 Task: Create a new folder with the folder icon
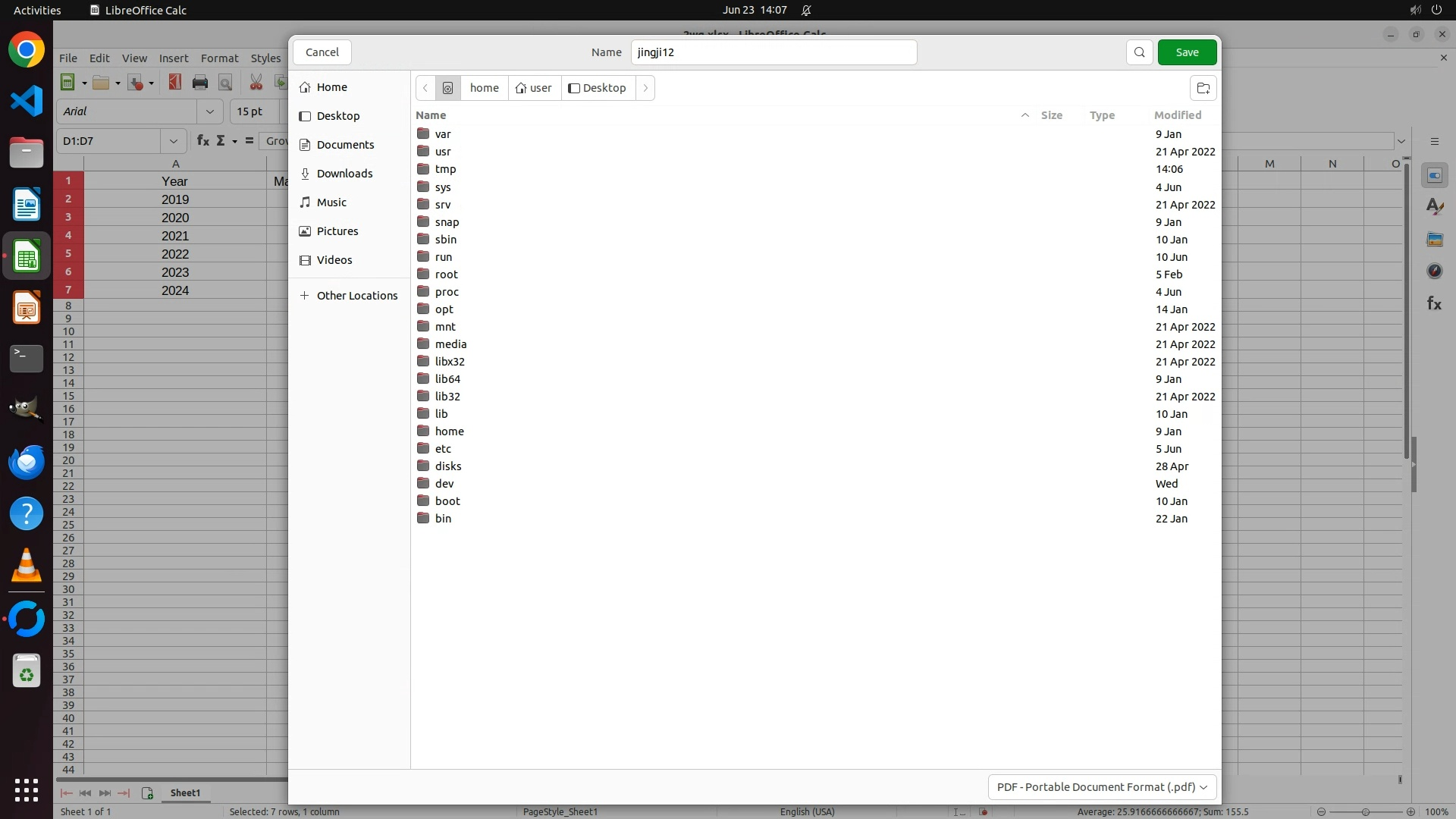tap(1203, 88)
